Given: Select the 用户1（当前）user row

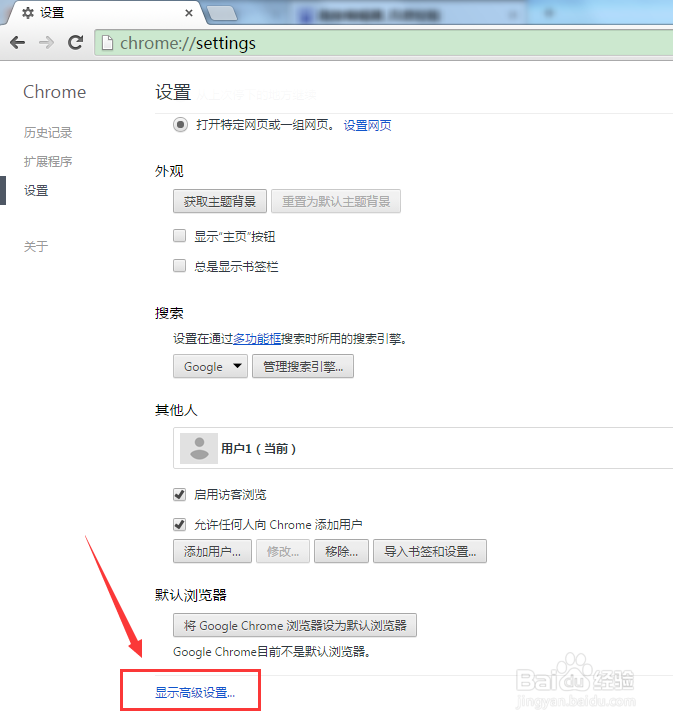Looking at the screenshot, I should coord(423,448).
